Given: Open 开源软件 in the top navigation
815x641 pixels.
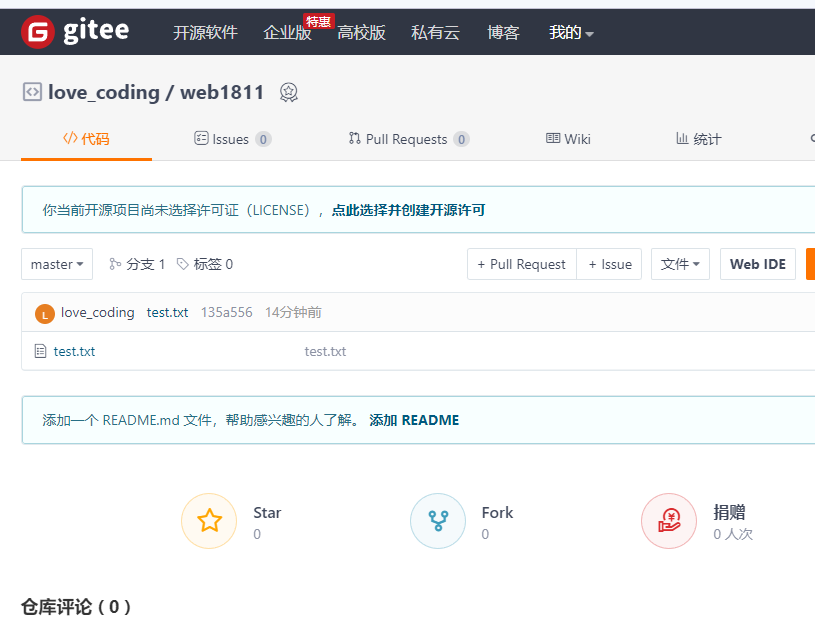Looking at the screenshot, I should point(205,33).
